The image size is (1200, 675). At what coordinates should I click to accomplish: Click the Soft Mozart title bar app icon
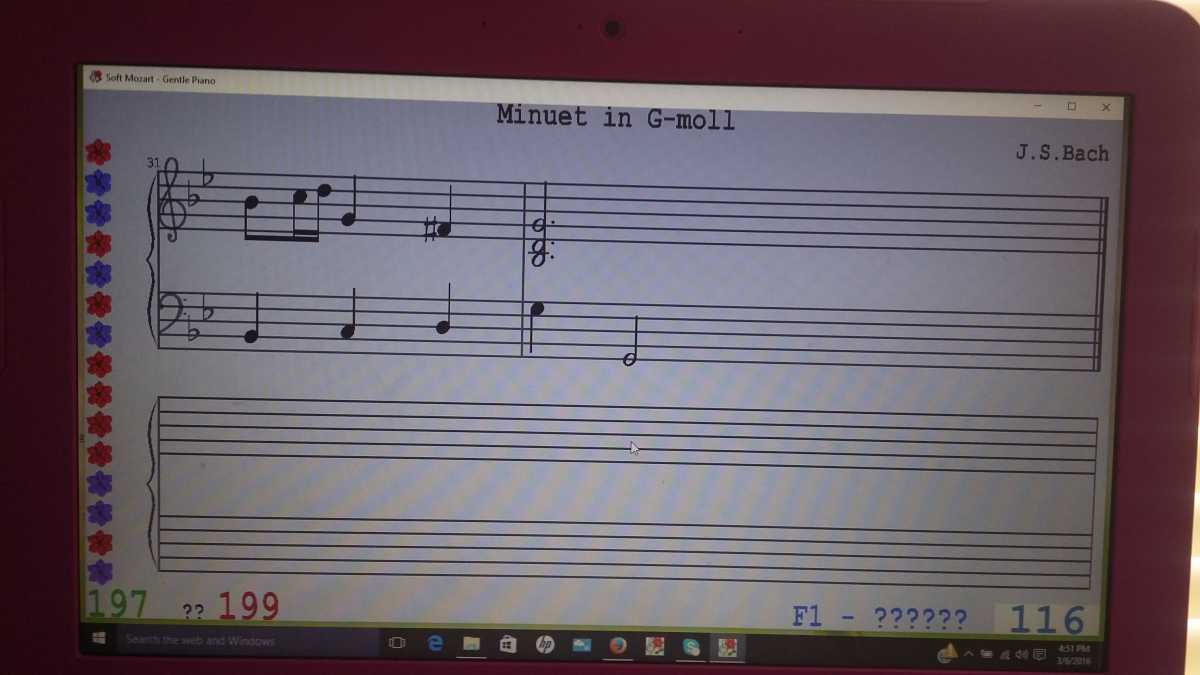[x=95, y=76]
